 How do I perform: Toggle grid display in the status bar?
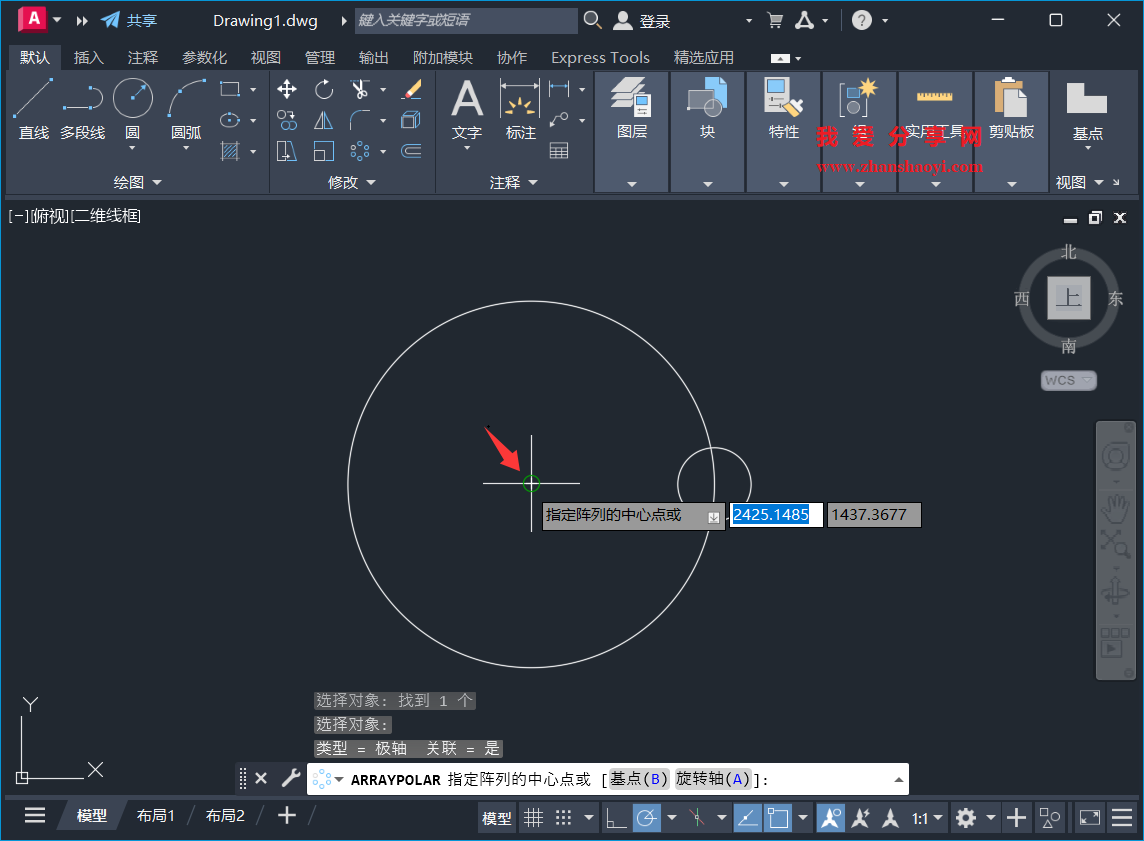tap(534, 817)
